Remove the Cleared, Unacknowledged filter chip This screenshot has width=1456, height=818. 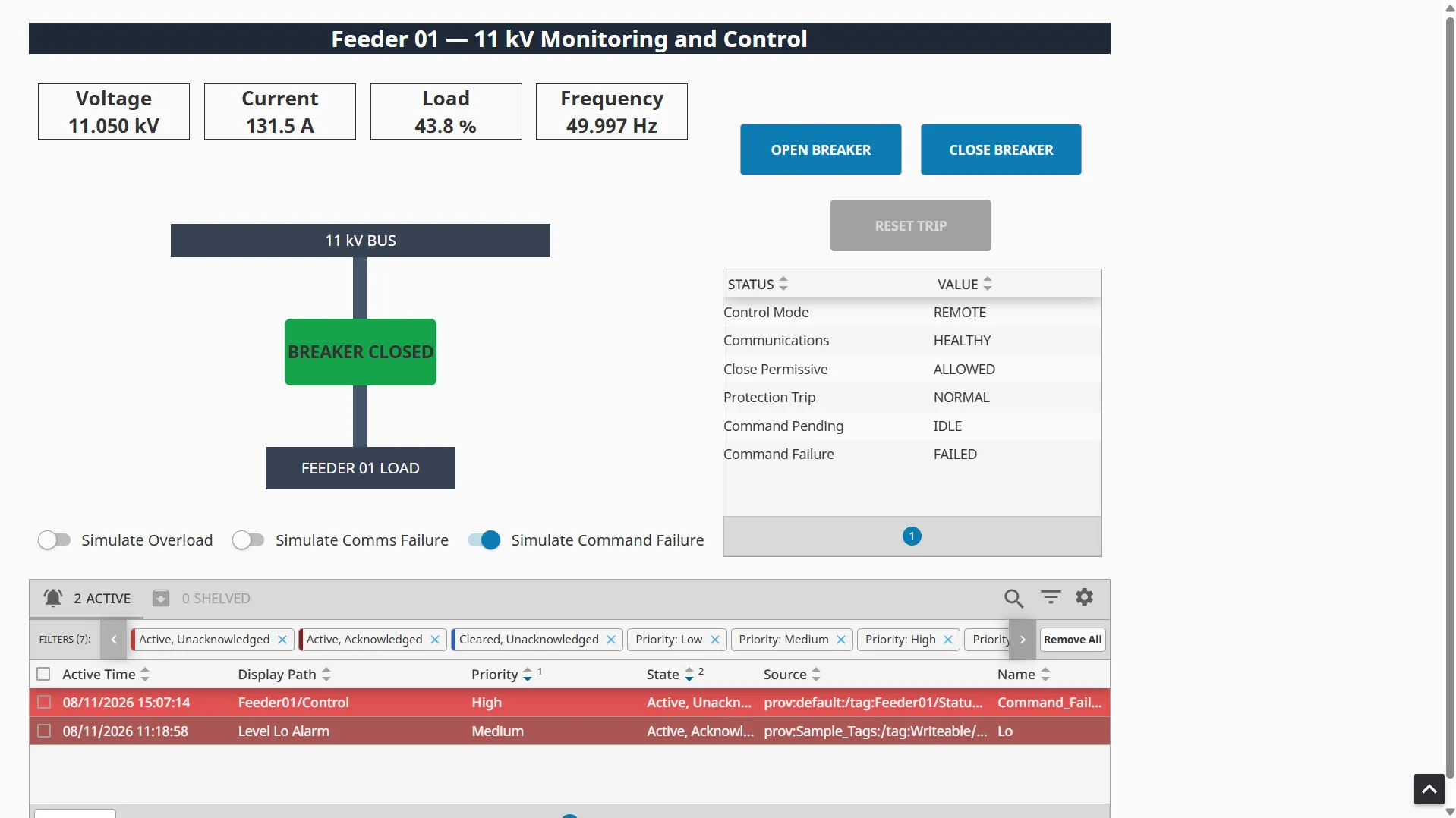point(611,640)
